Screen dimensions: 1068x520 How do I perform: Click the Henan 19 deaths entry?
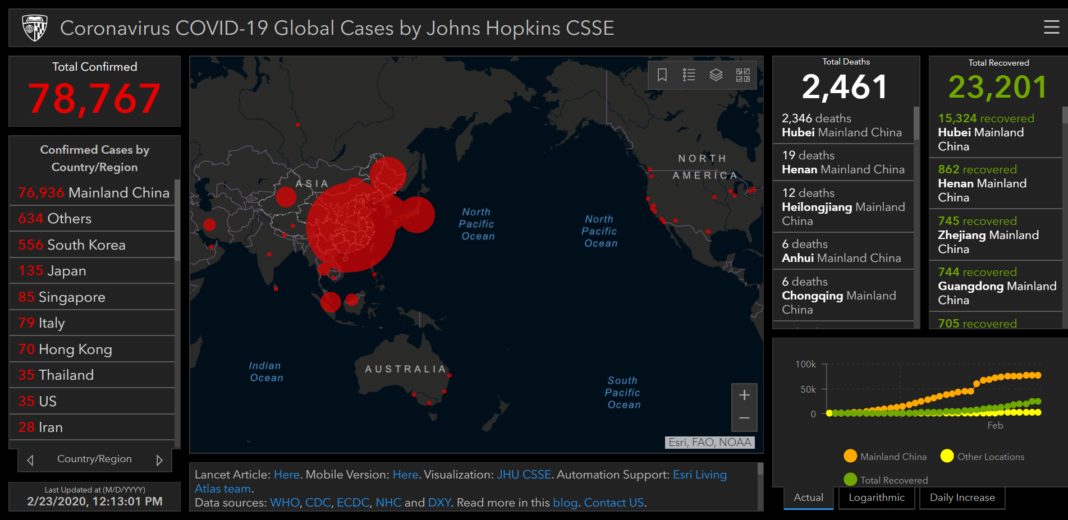point(843,162)
